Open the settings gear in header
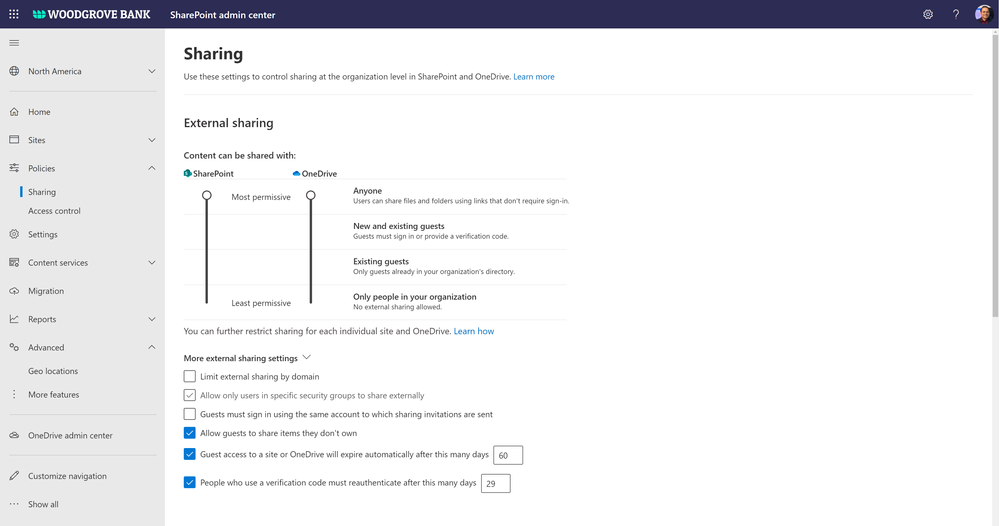This screenshot has width=999, height=526. coord(928,15)
